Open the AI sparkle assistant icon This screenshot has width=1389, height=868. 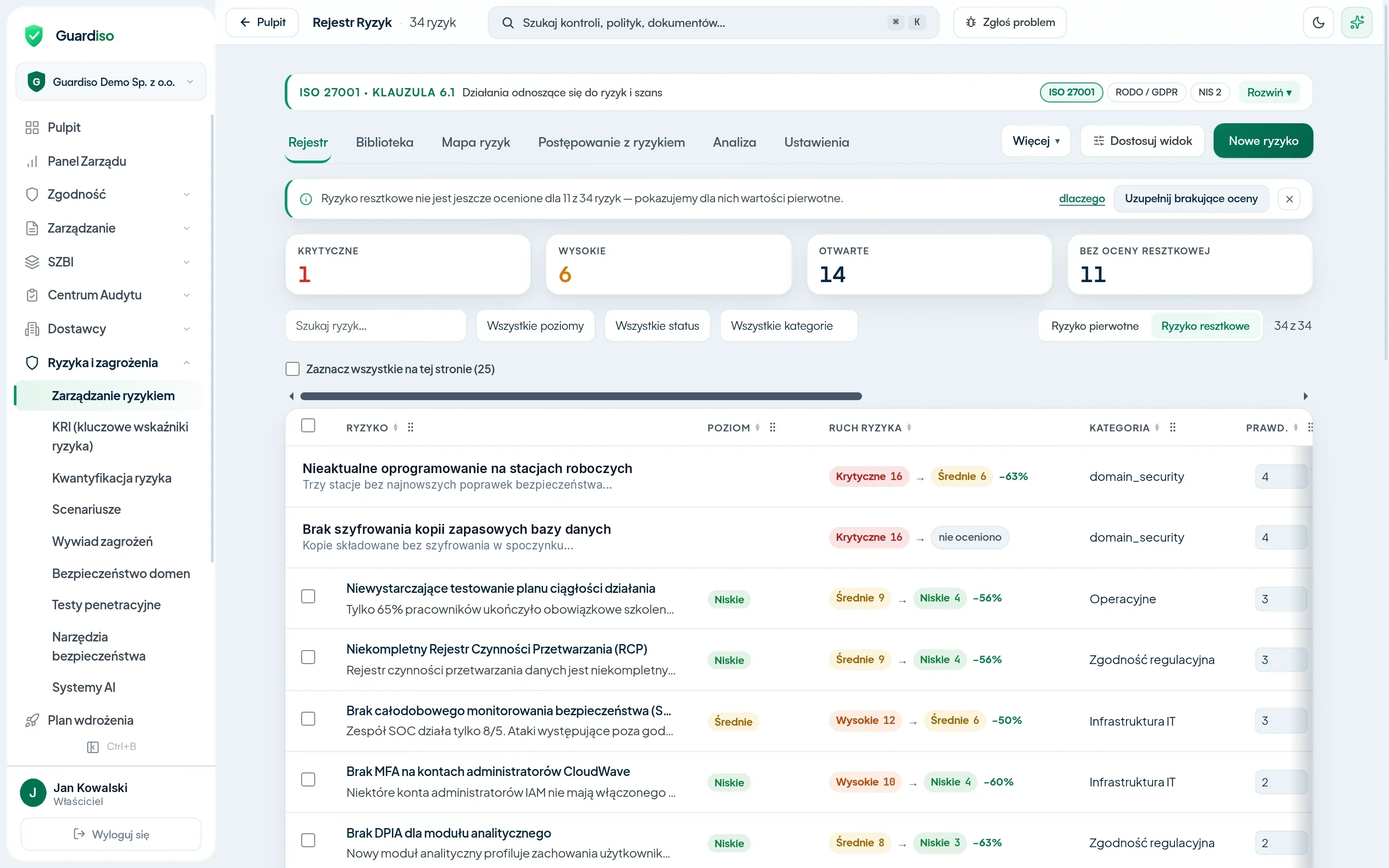(x=1357, y=23)
